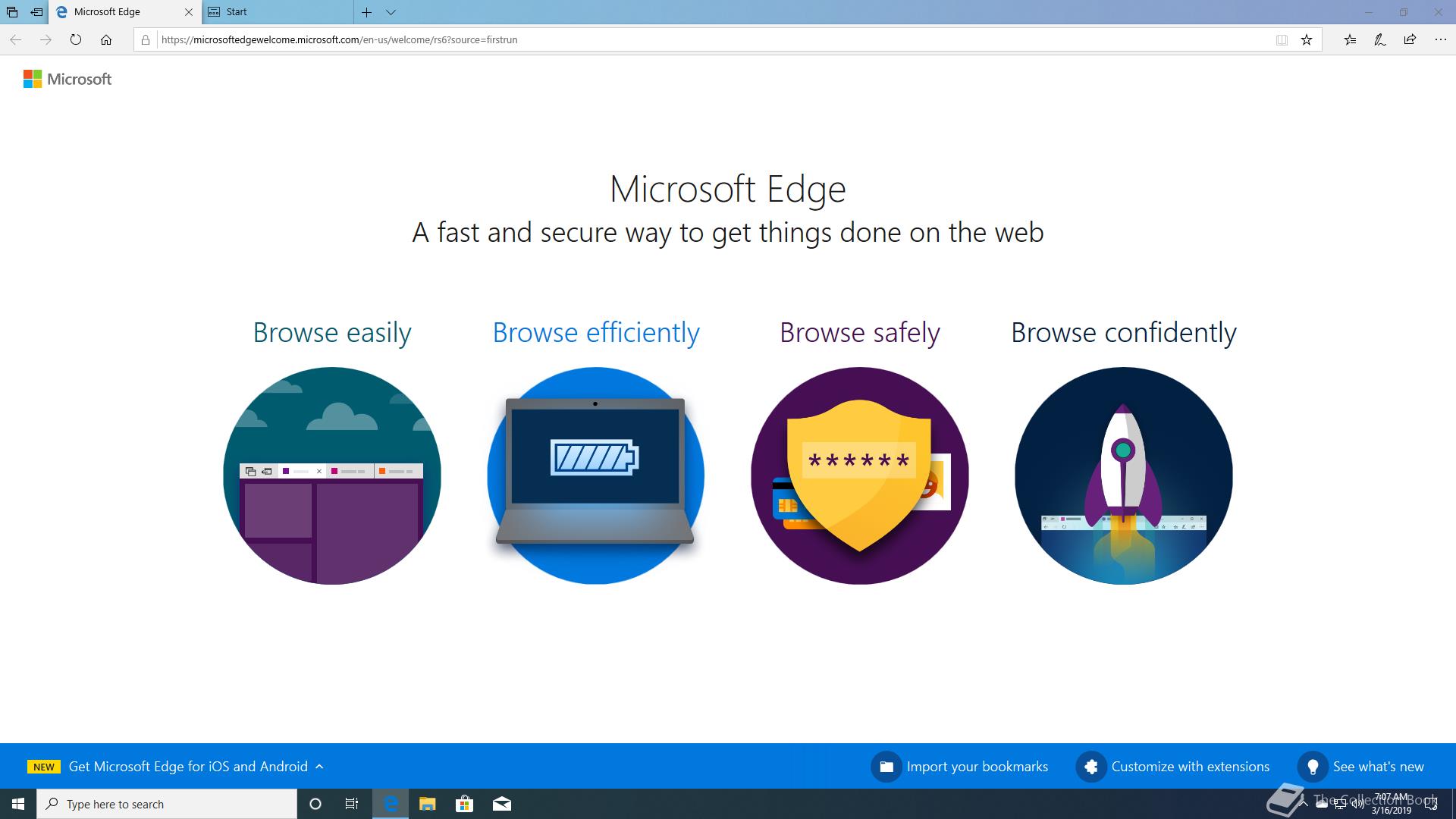Click the Import bookmarks folder icon

click(x=886, y=767)
